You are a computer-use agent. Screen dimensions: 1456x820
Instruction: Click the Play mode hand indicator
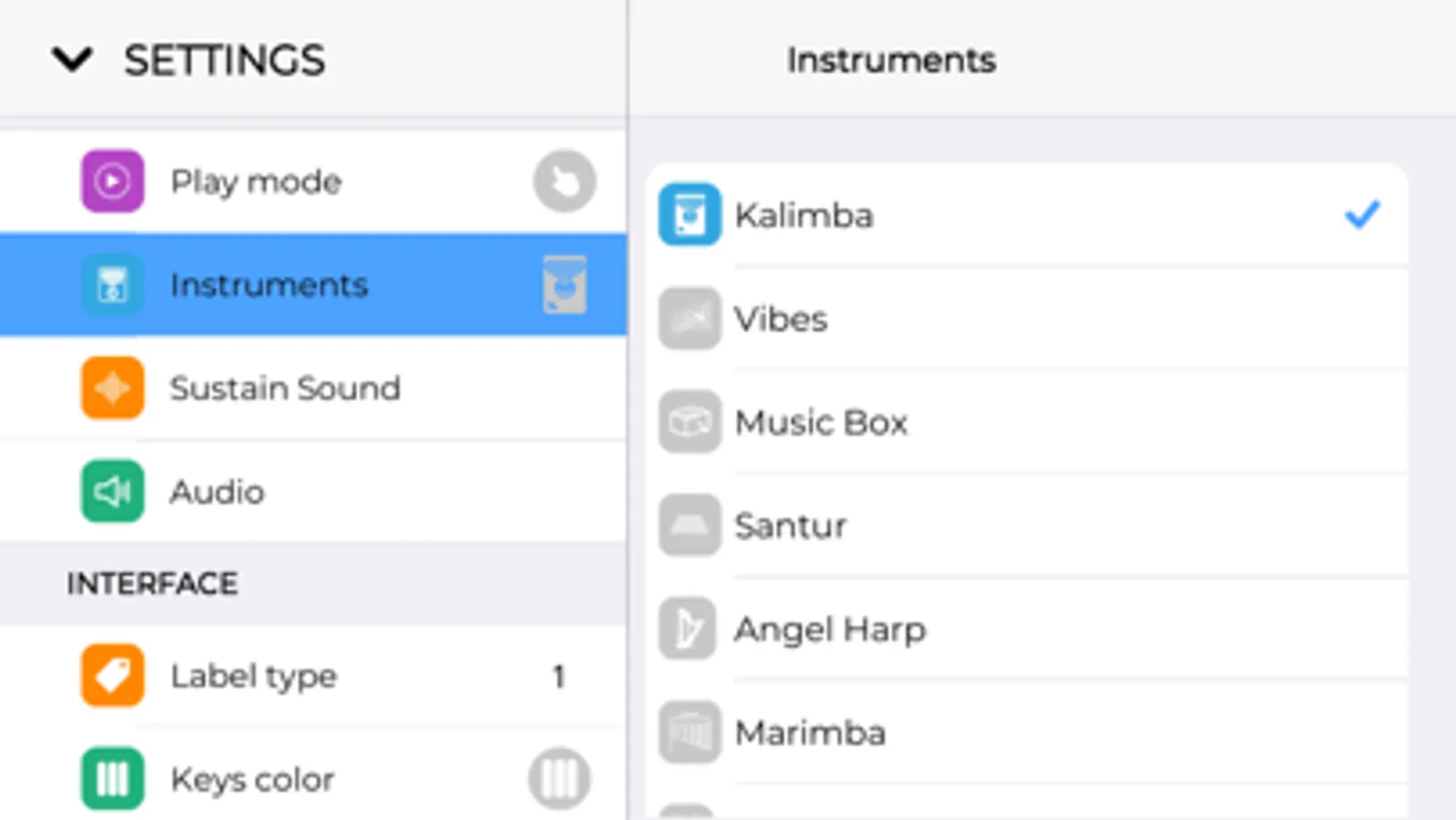pos(565,181)
